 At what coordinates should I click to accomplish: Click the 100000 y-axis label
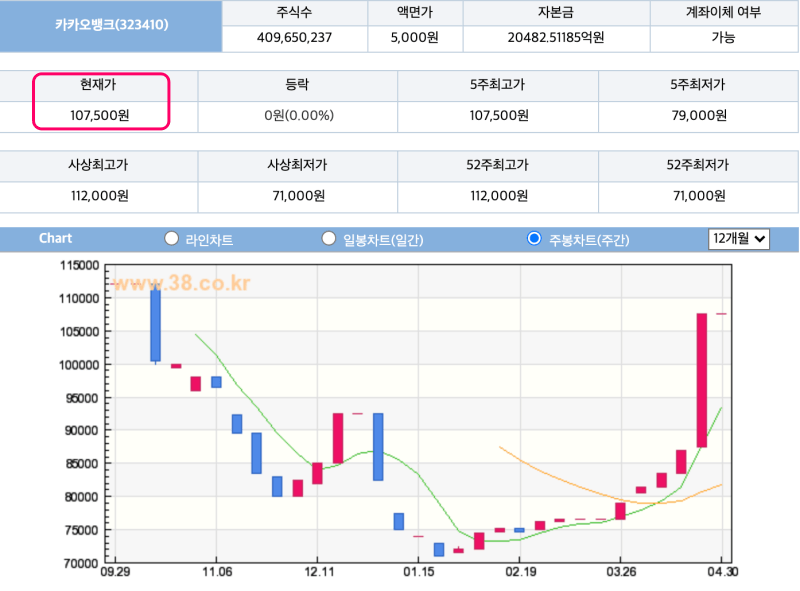click(79, 365)
